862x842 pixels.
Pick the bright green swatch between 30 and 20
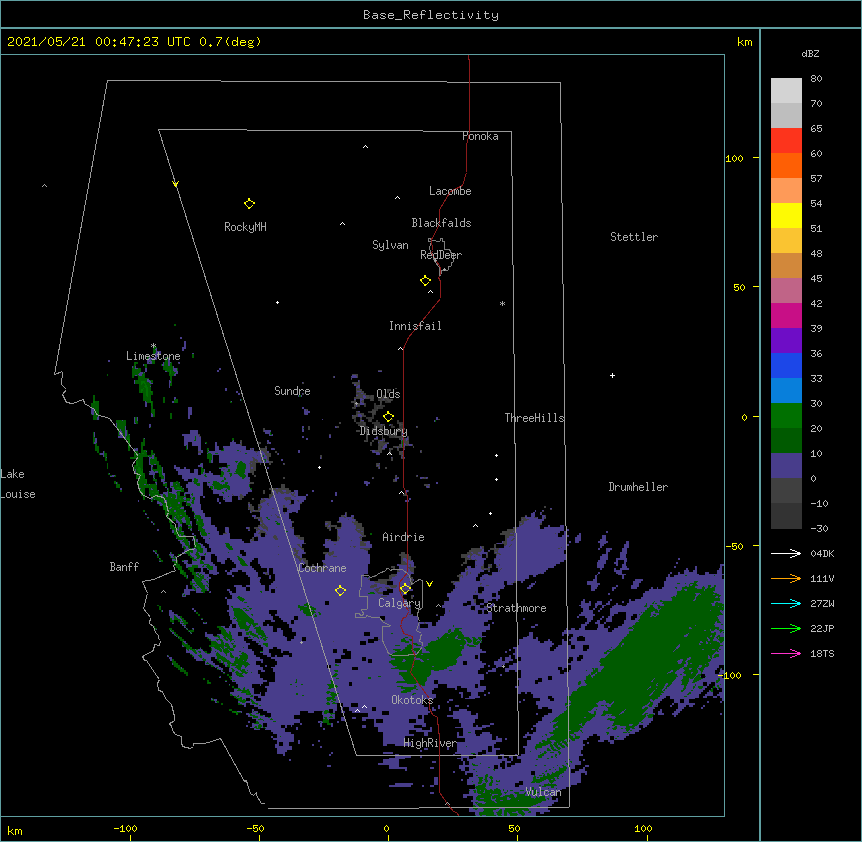pos(786,416)
